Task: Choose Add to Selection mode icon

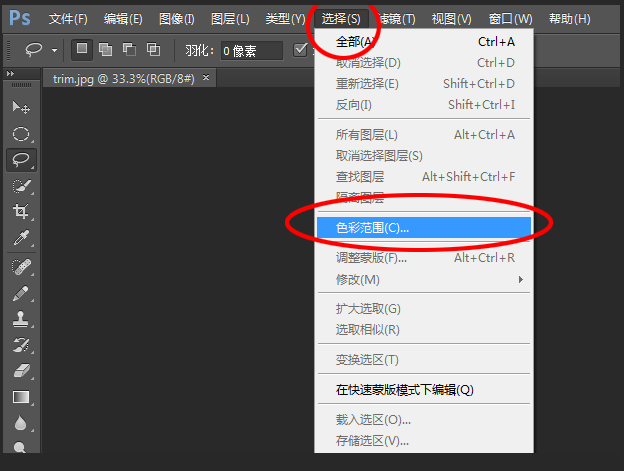Action: [105, 49]
